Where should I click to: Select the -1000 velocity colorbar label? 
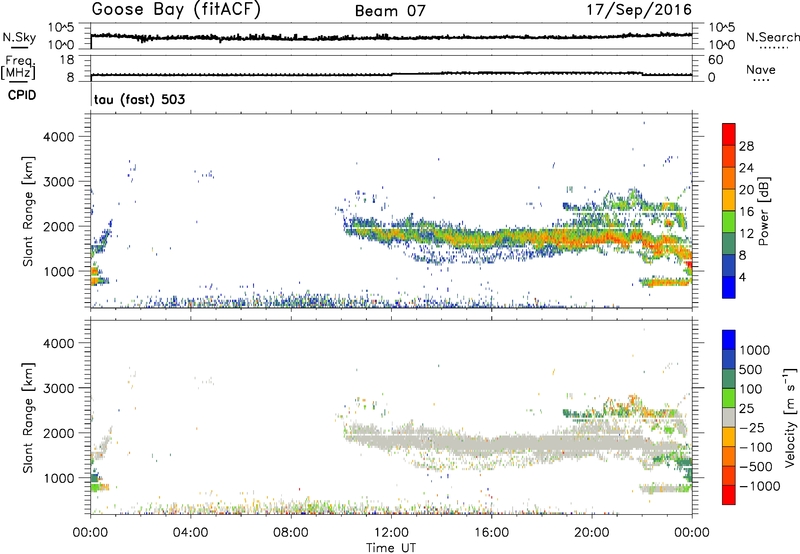tap(760, 486)
